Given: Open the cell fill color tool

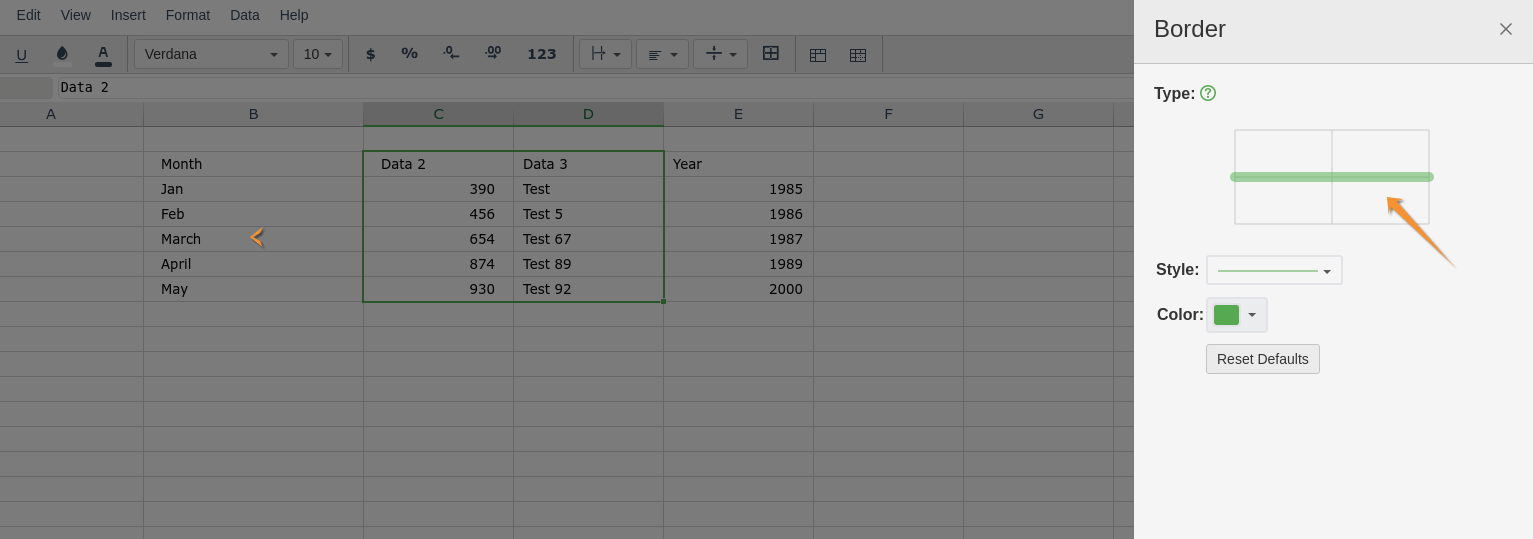Looking at the screenshot, I should [62, 54].
